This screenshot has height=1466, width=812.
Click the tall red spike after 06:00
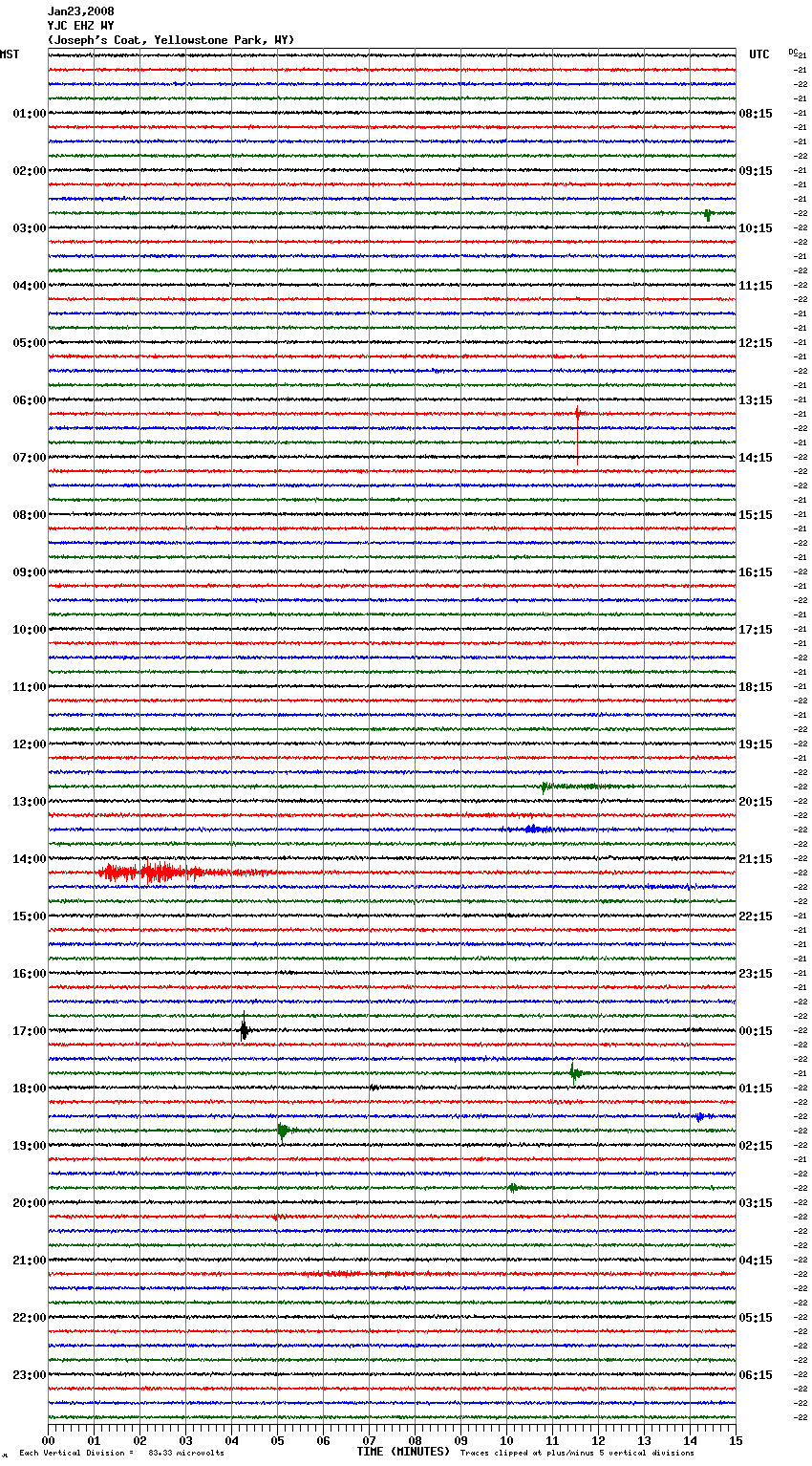[x=577, y=435]
